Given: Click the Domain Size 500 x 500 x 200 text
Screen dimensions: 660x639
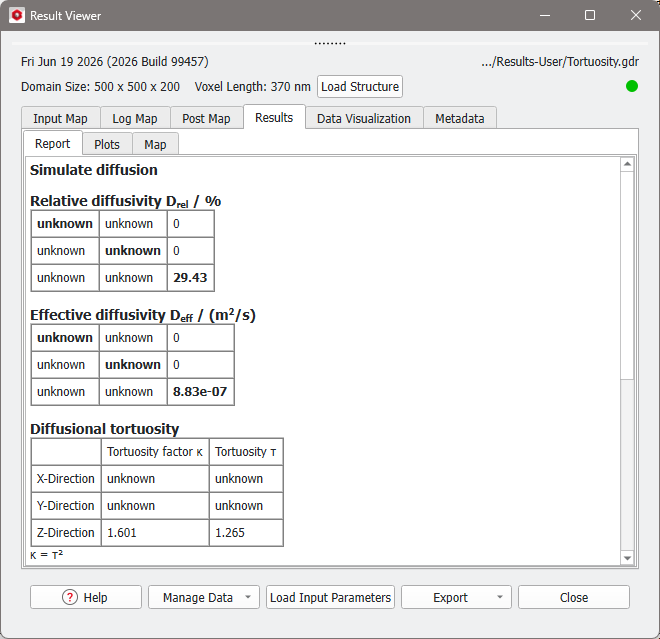Looking at the screenshot, I should 101,87.
